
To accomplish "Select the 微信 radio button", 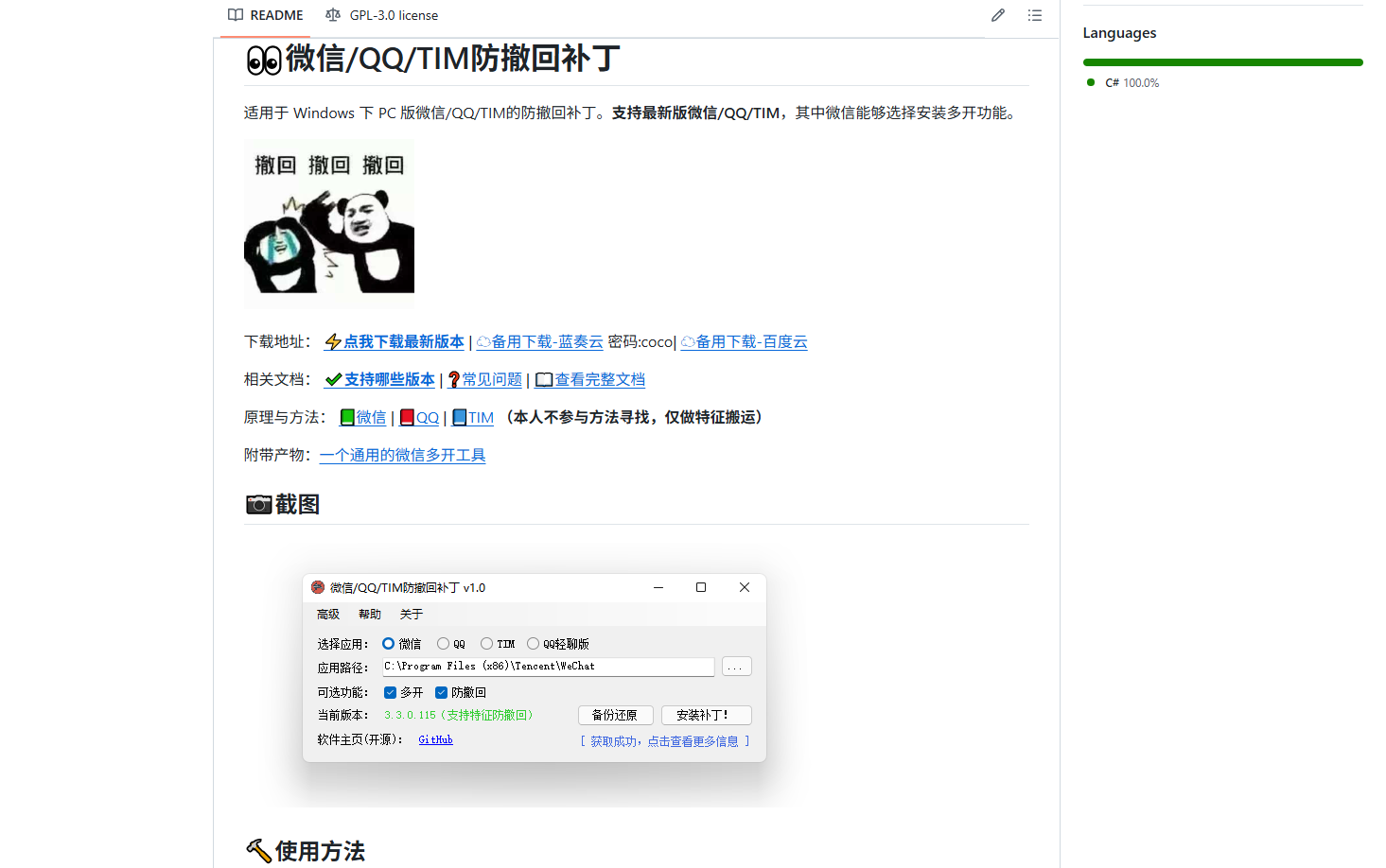I will point(389,644).
